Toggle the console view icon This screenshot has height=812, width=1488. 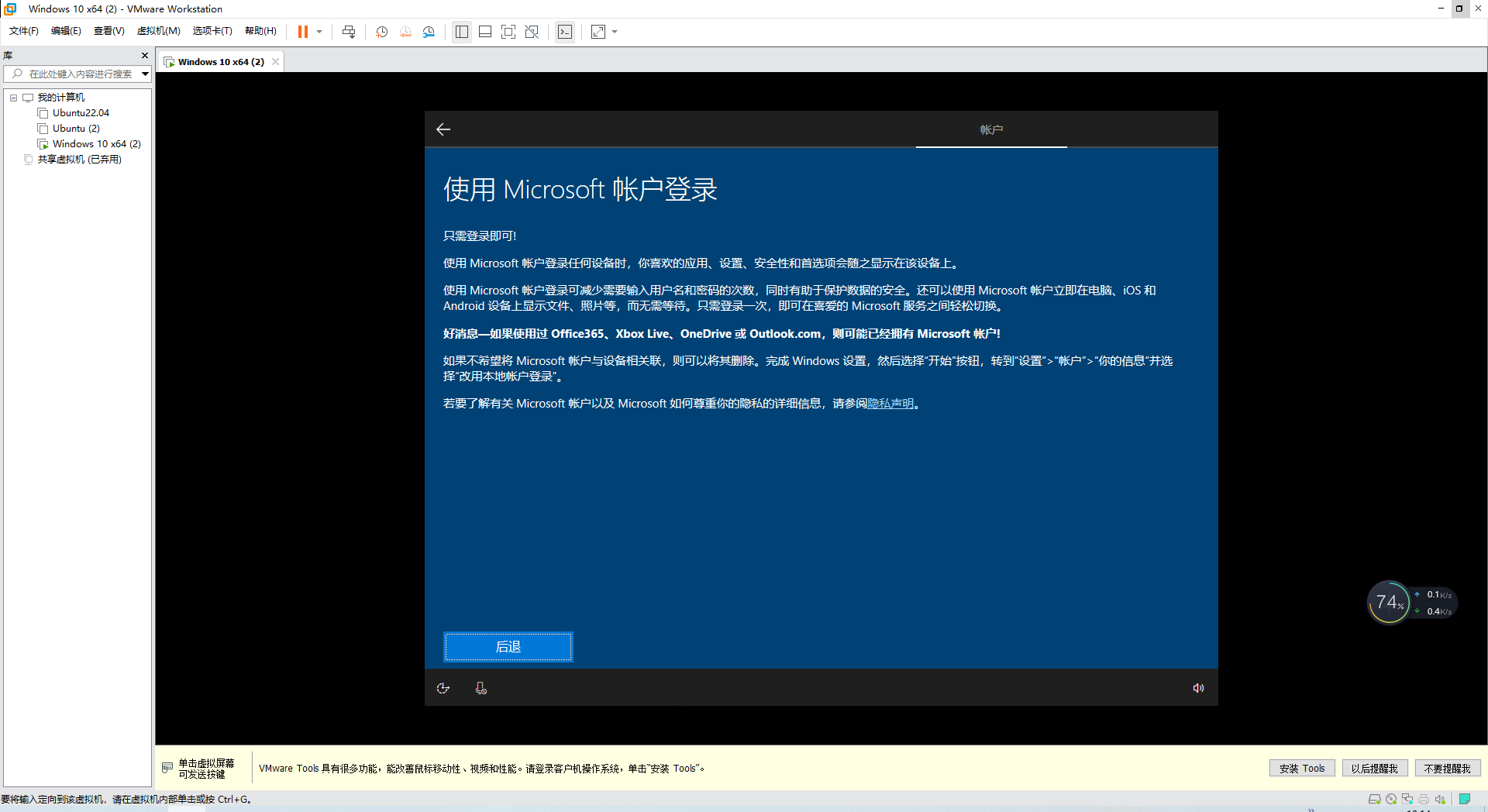point(566,32)
